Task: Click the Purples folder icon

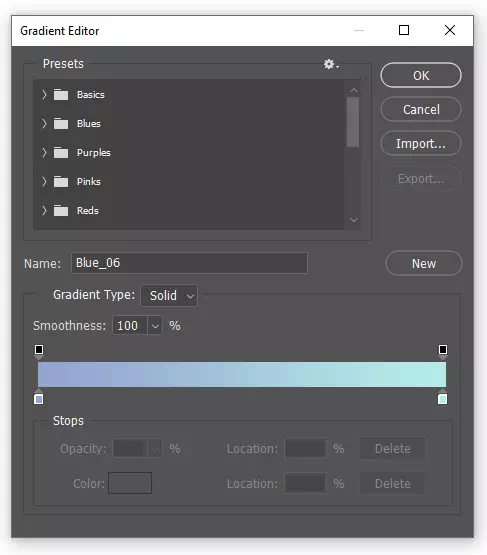Action: coord(61,153)
